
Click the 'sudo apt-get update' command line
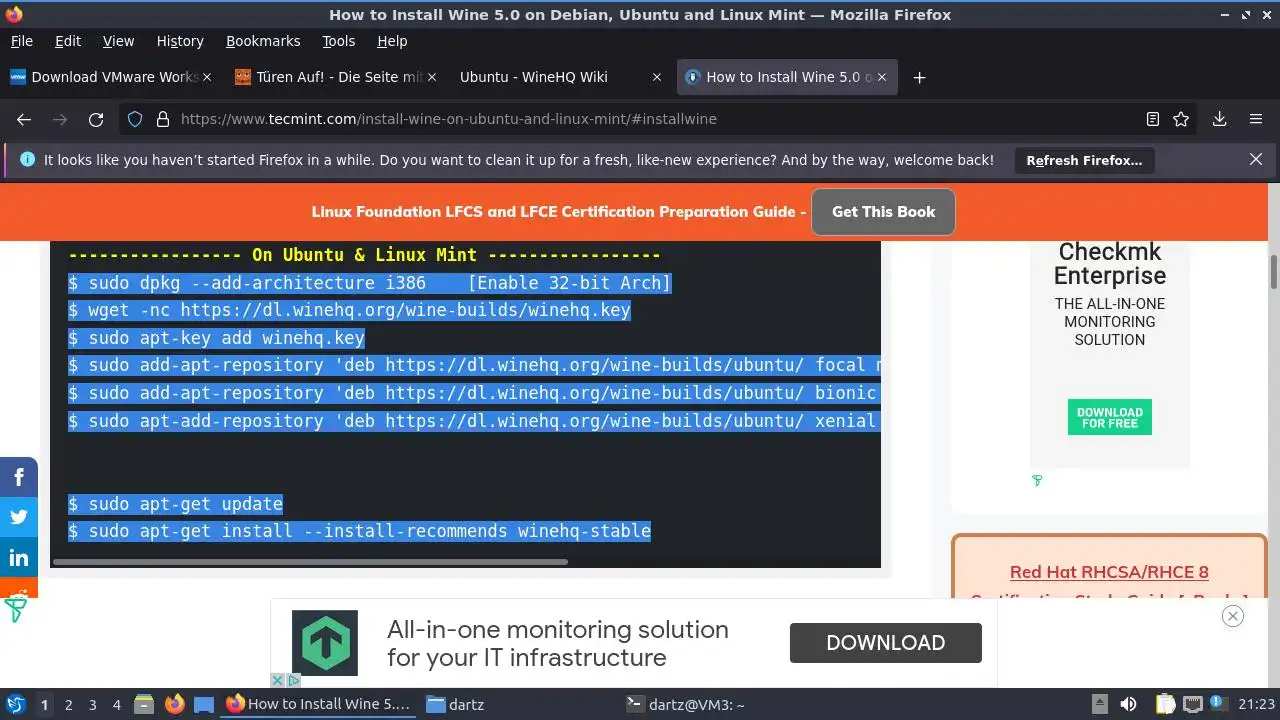click(175, 504)
